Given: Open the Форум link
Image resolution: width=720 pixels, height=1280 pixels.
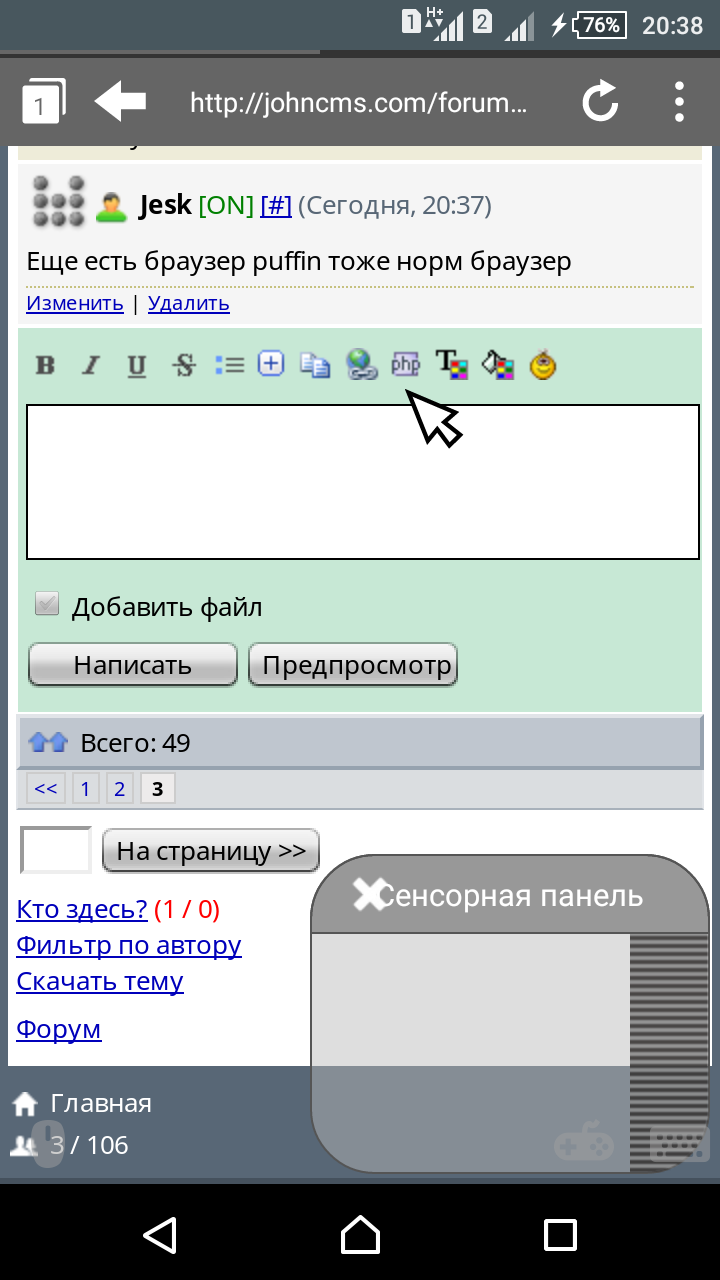Looking at the screenshot, I should click(59, 1029).
